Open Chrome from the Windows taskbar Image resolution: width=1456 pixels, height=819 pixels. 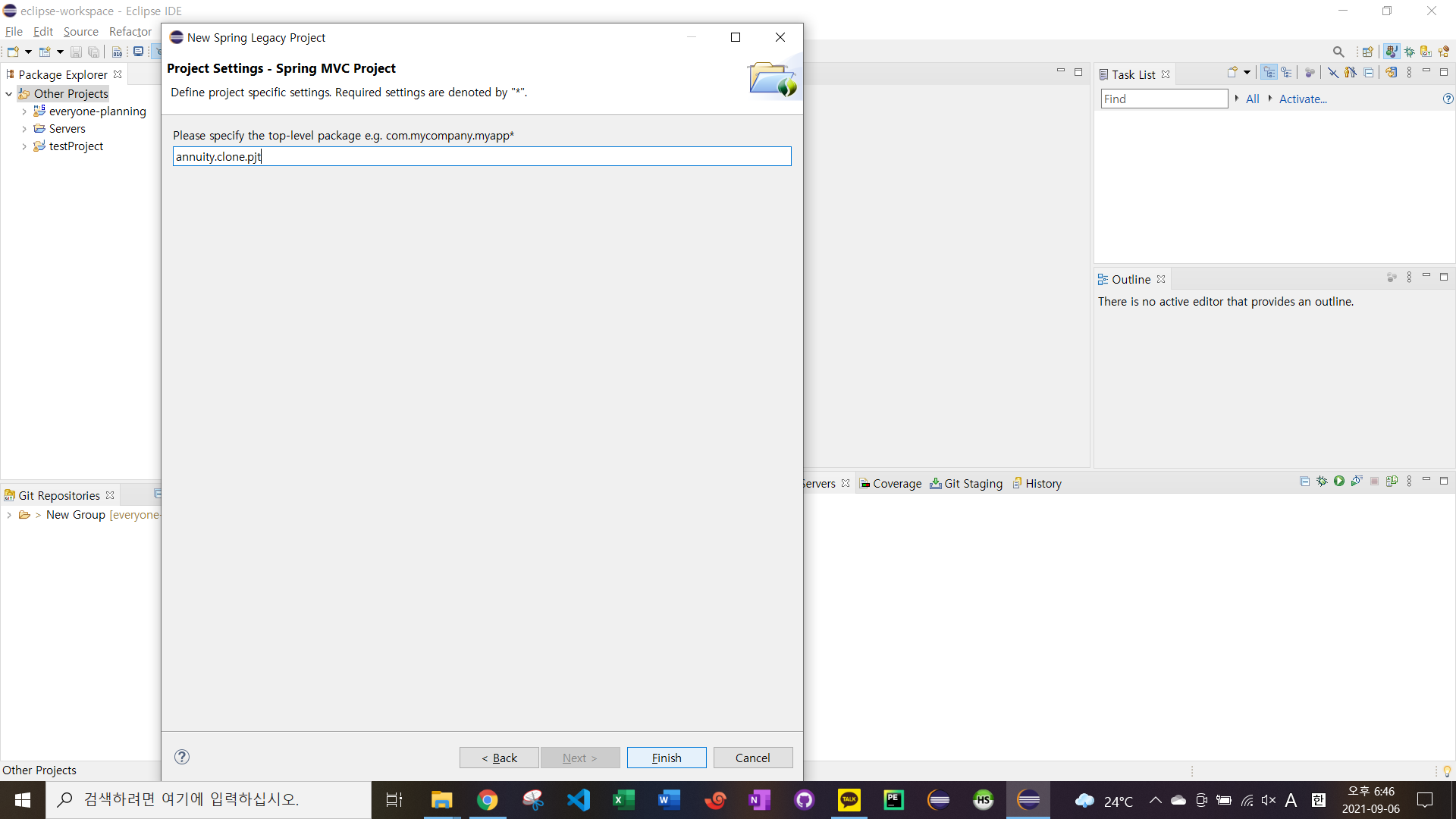(487, 799)
